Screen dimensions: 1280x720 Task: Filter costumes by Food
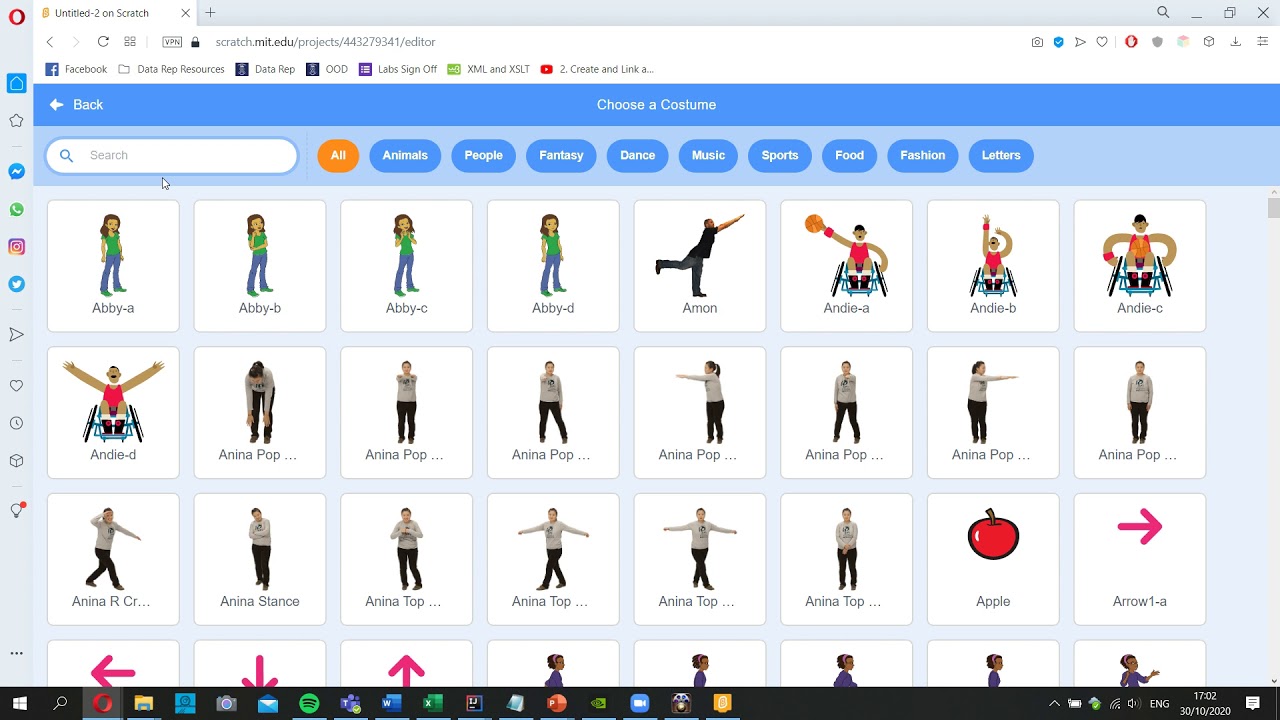point(849,155)
